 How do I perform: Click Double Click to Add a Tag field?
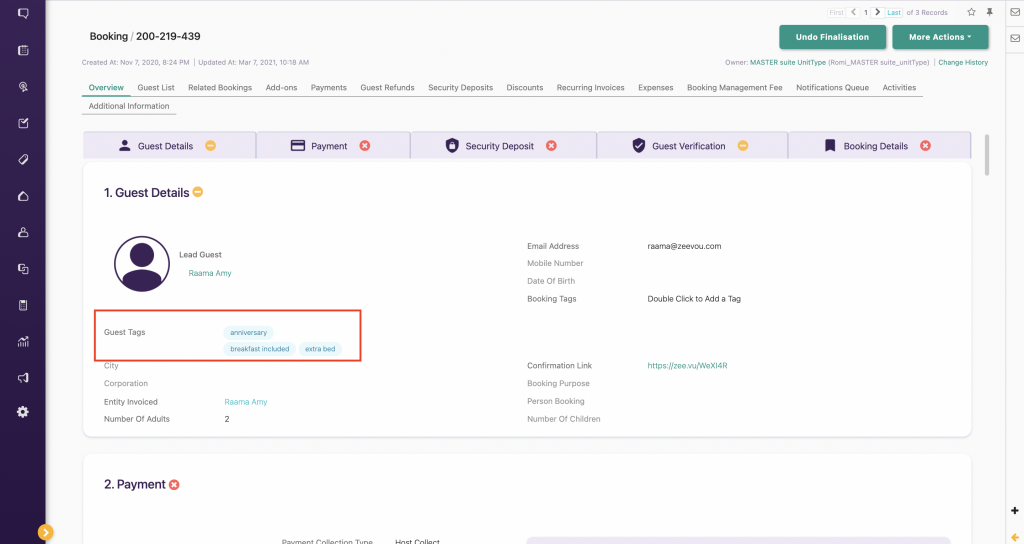[694, 298]
